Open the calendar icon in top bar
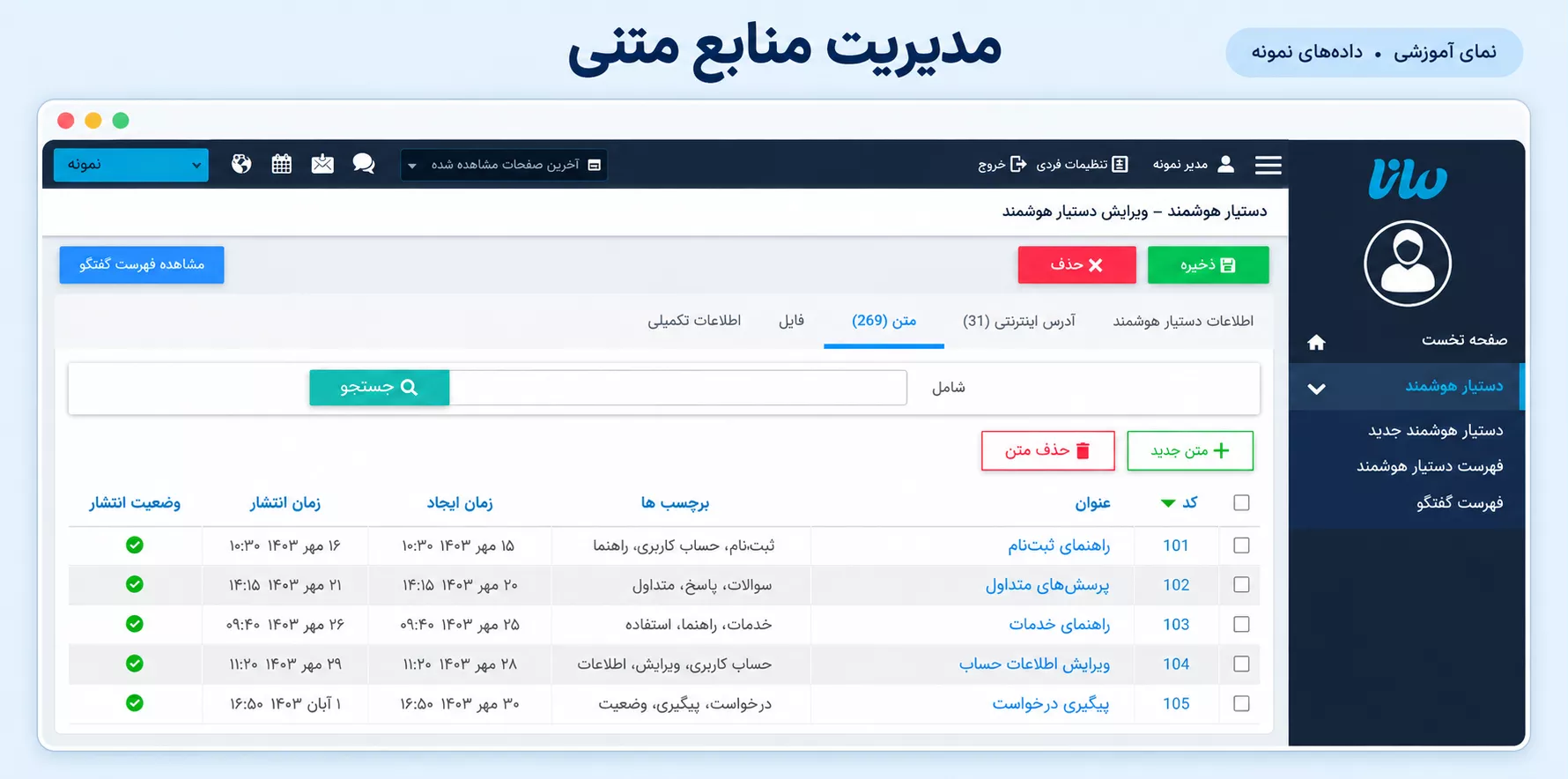Image resolution: width=1568 pixels, height=779 pixels. coord(282,164)
